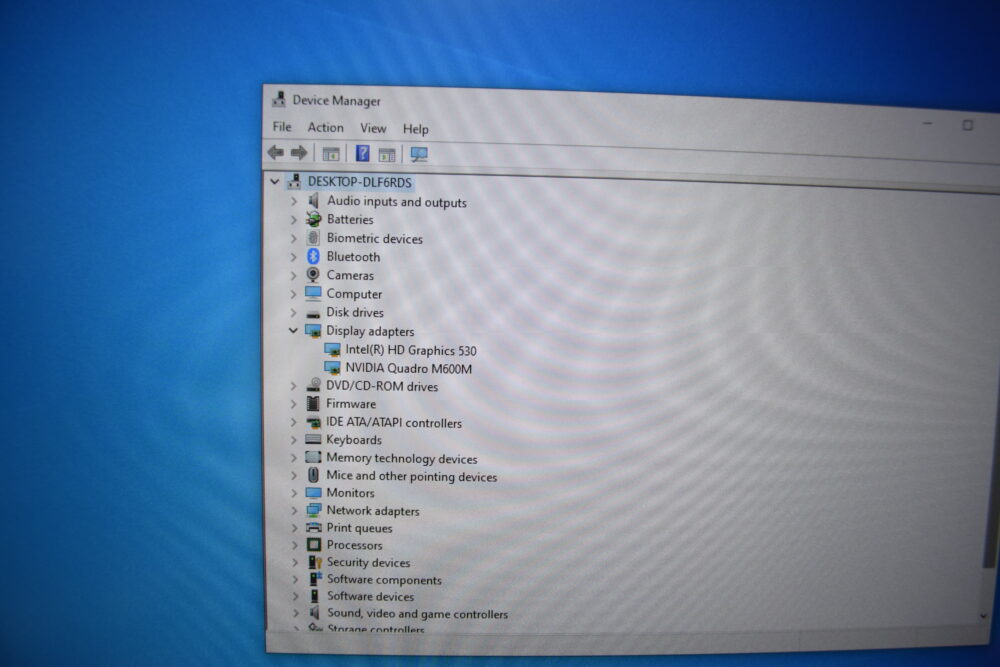The width and height of the screenshot is (1000, 667).
Task: Click the Show/Hide Console Tree toolbar icon
Action: click(330, 154)
